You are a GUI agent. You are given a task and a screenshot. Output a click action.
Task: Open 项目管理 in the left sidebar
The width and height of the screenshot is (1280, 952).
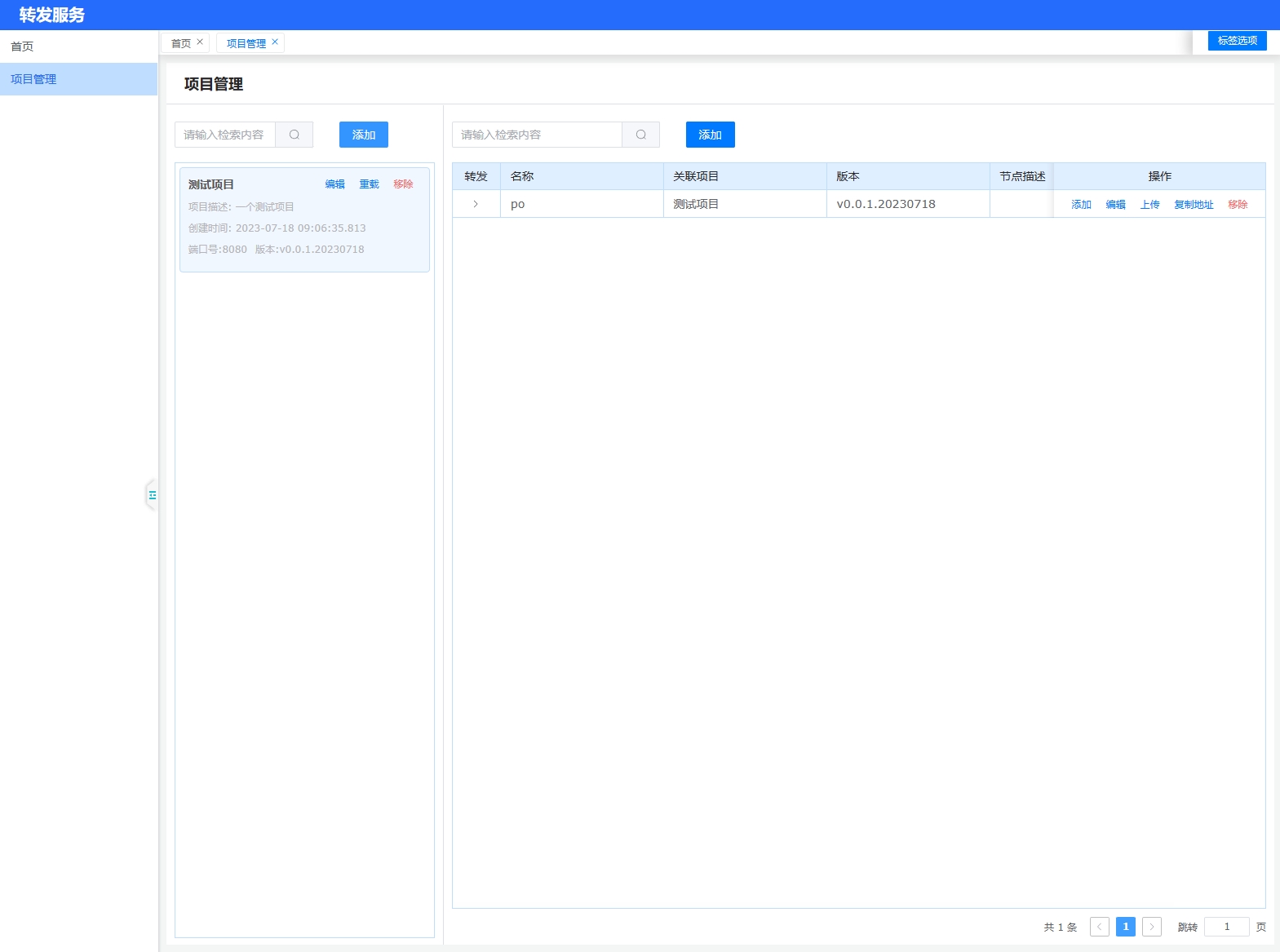(78, 79)
